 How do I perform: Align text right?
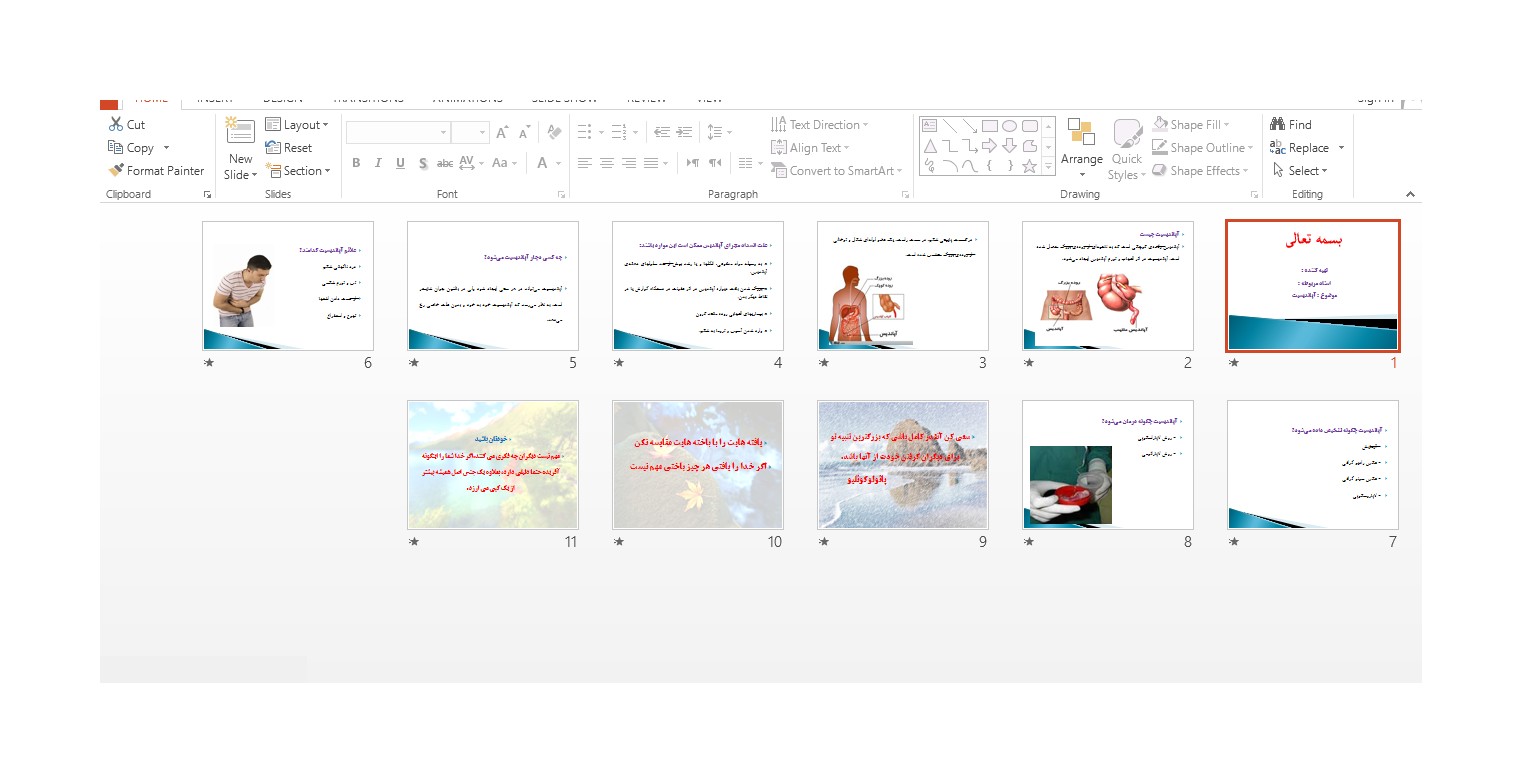[629, 163]
